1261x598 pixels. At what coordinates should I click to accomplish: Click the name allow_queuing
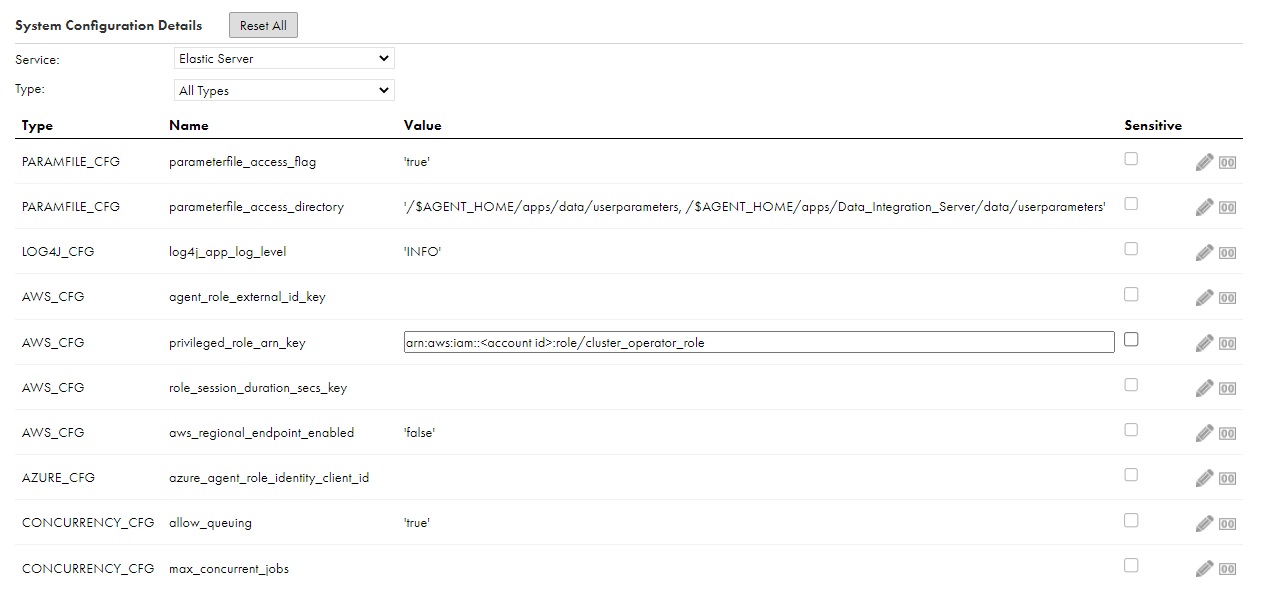pos(210,523)
